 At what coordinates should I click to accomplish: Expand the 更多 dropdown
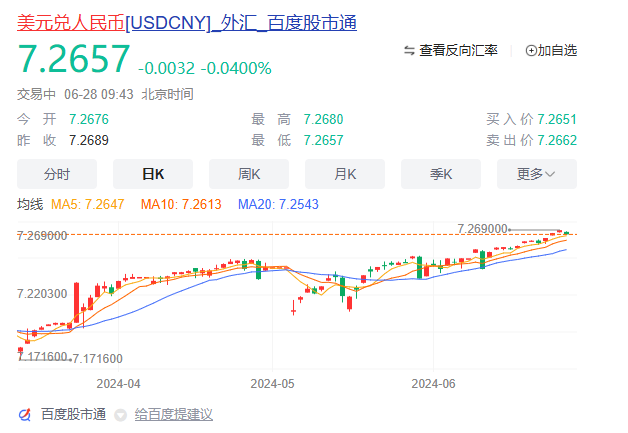[537, 174]
